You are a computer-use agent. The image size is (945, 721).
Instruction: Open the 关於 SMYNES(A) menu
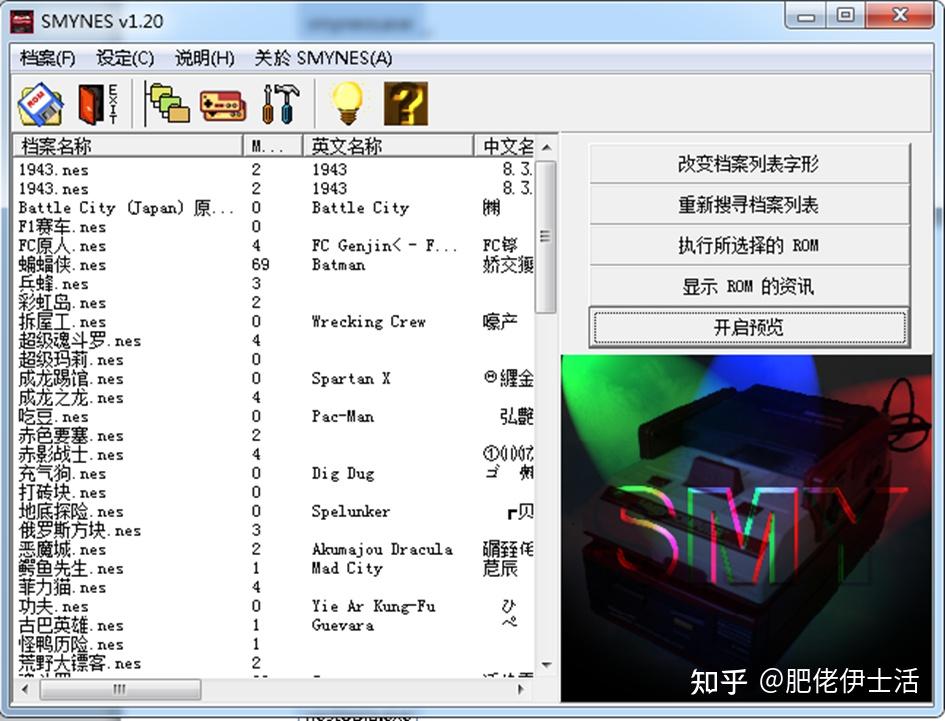(x=323, y=58)
